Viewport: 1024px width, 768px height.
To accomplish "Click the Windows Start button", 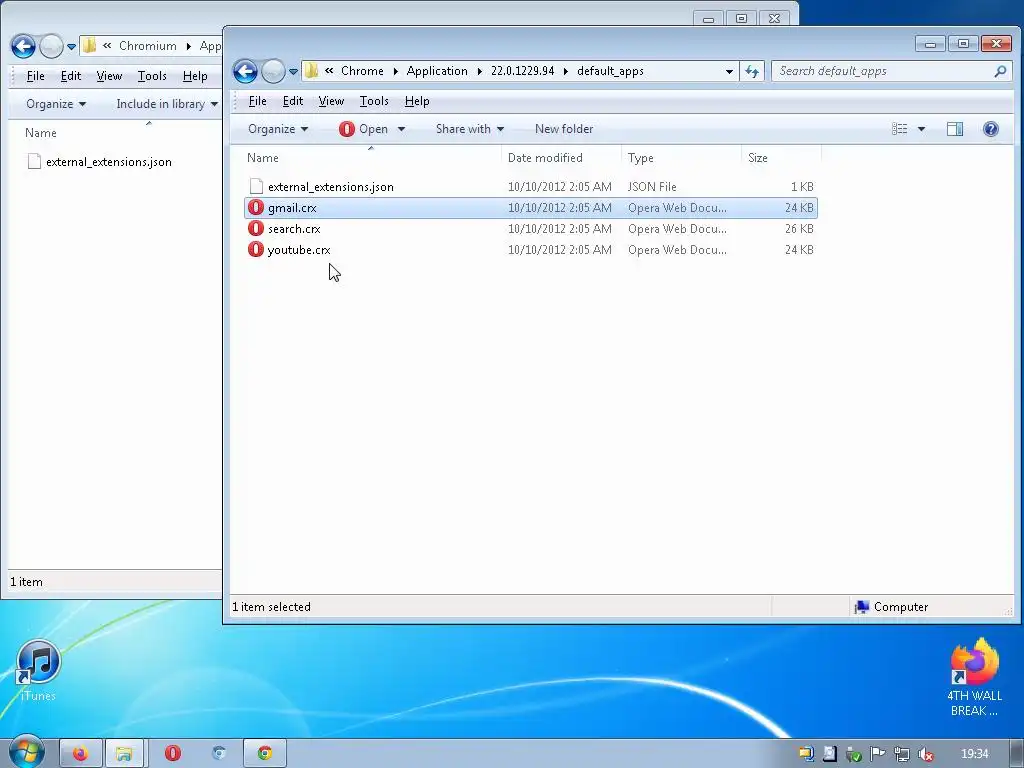I will [x=26, y=753].
